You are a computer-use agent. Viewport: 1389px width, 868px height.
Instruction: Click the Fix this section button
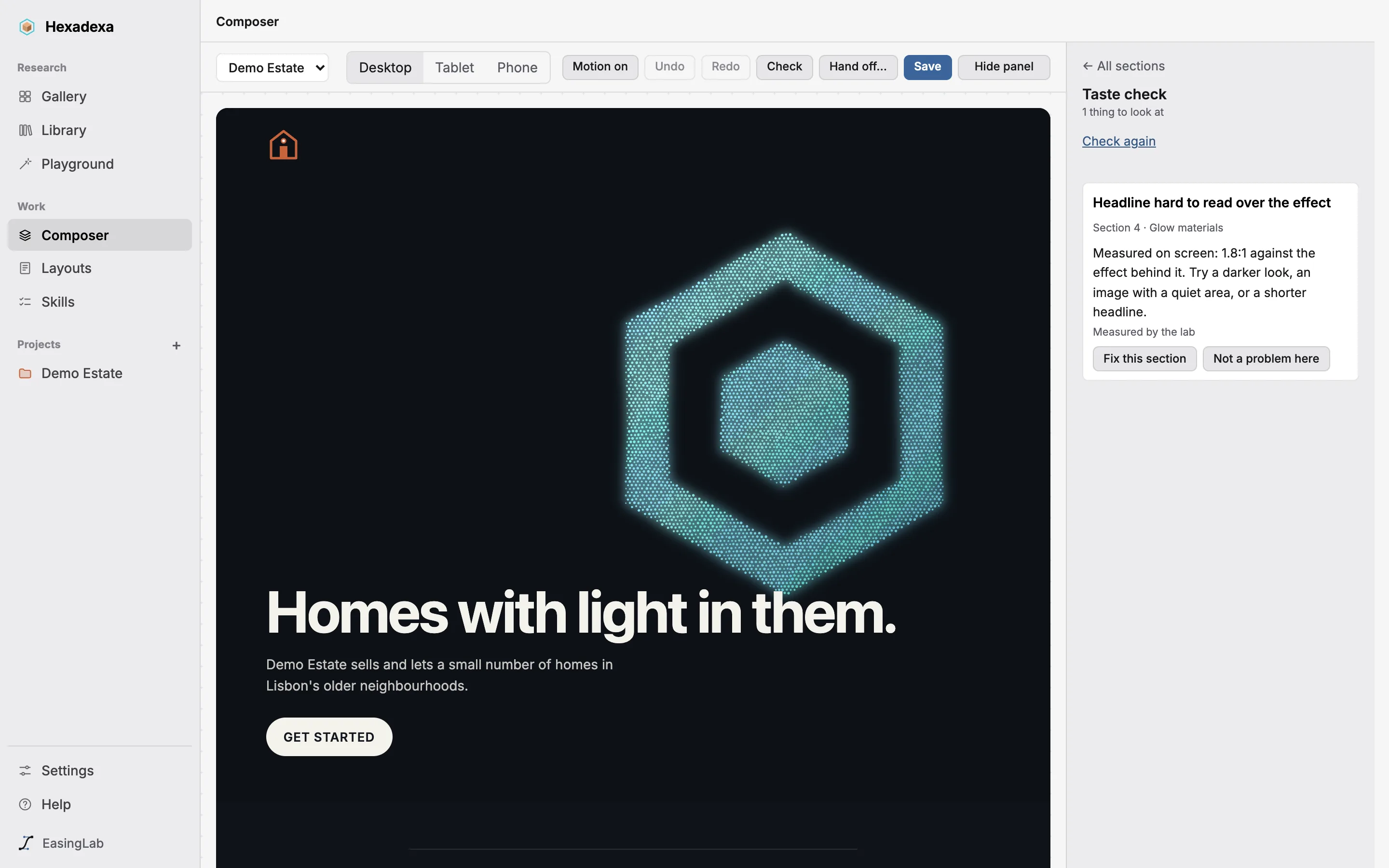pos(1144,359)
